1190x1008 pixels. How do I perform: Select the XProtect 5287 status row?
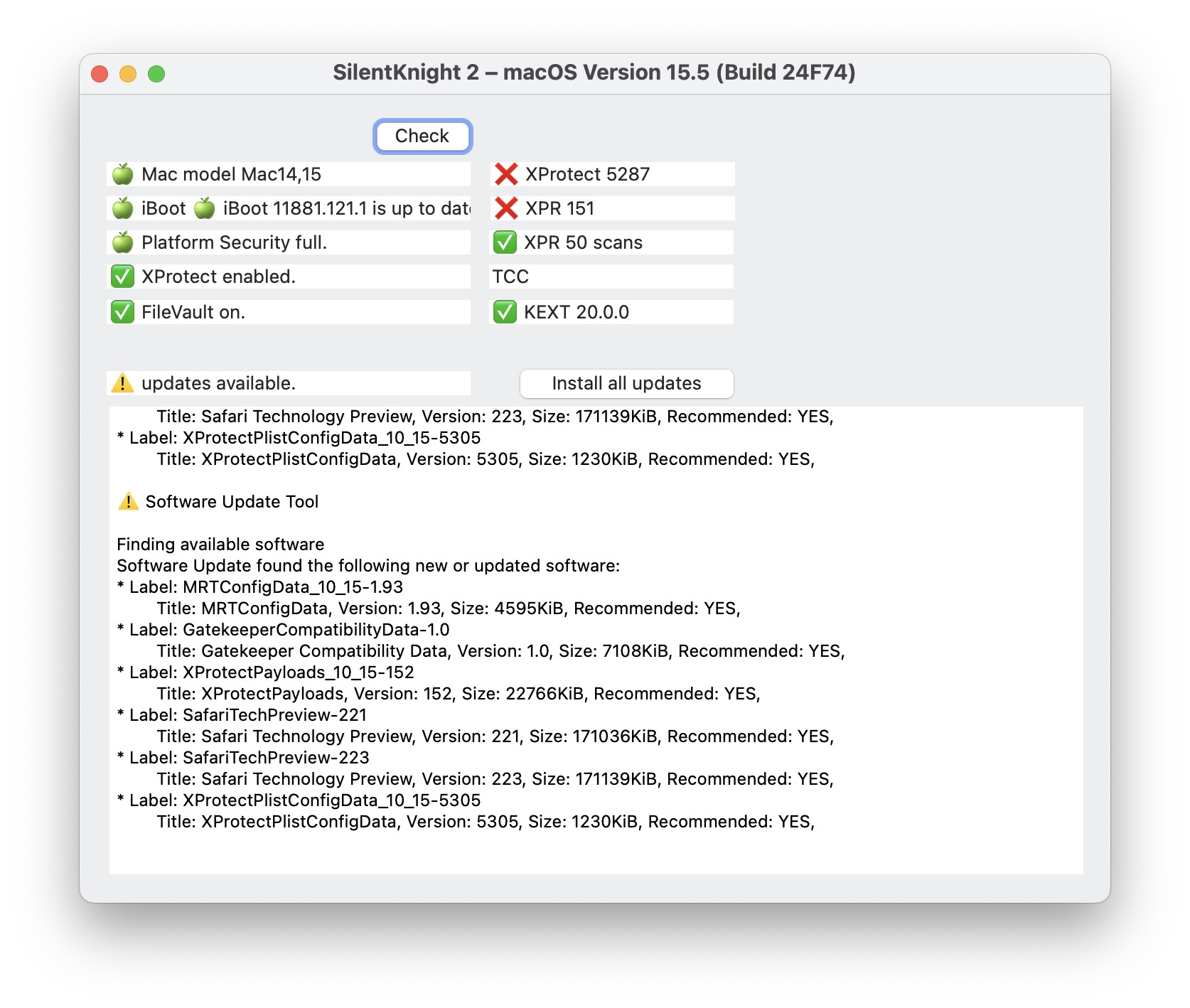pyautogui.click(x=611, y=173)
